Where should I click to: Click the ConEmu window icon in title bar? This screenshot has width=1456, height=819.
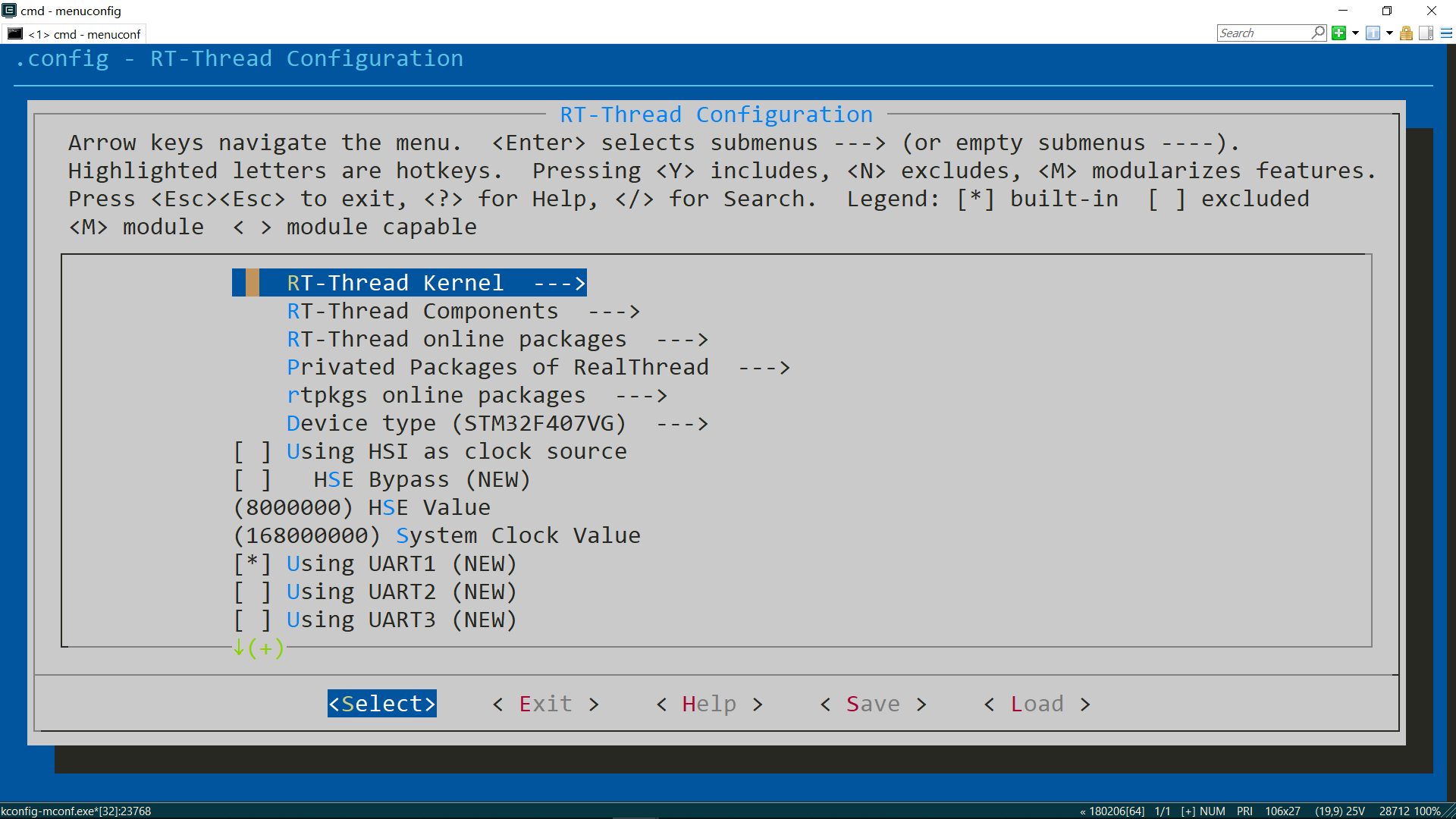9,11
